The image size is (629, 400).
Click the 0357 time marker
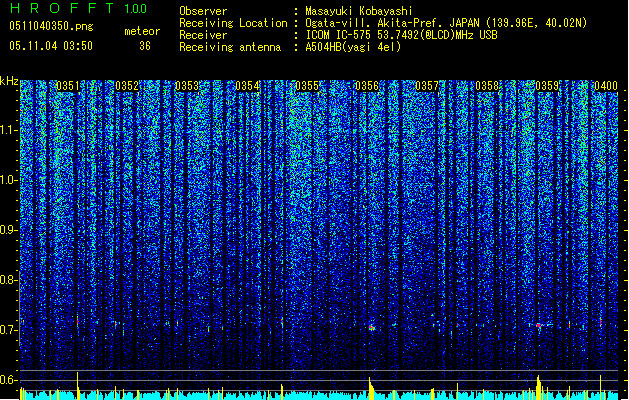(427, 86)
